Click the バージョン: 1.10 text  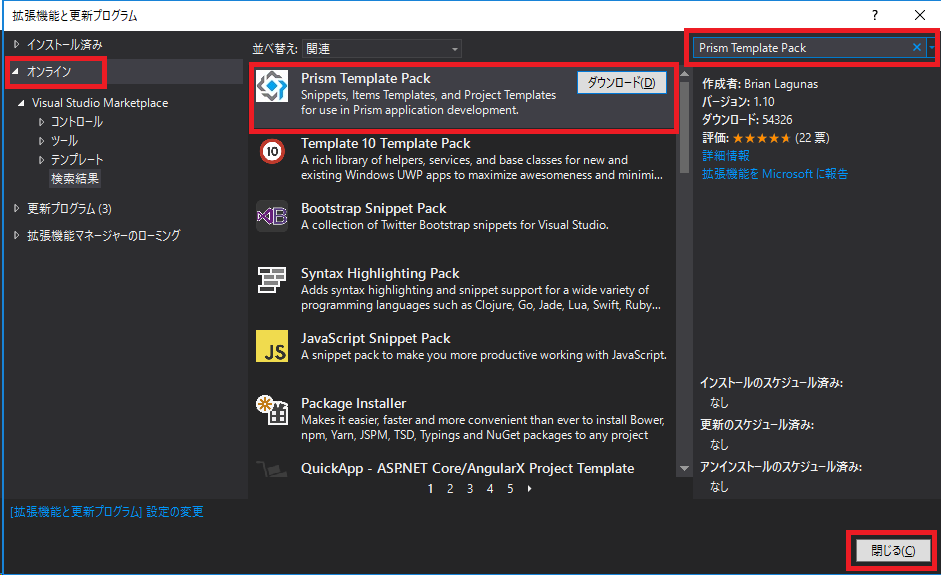738,101
